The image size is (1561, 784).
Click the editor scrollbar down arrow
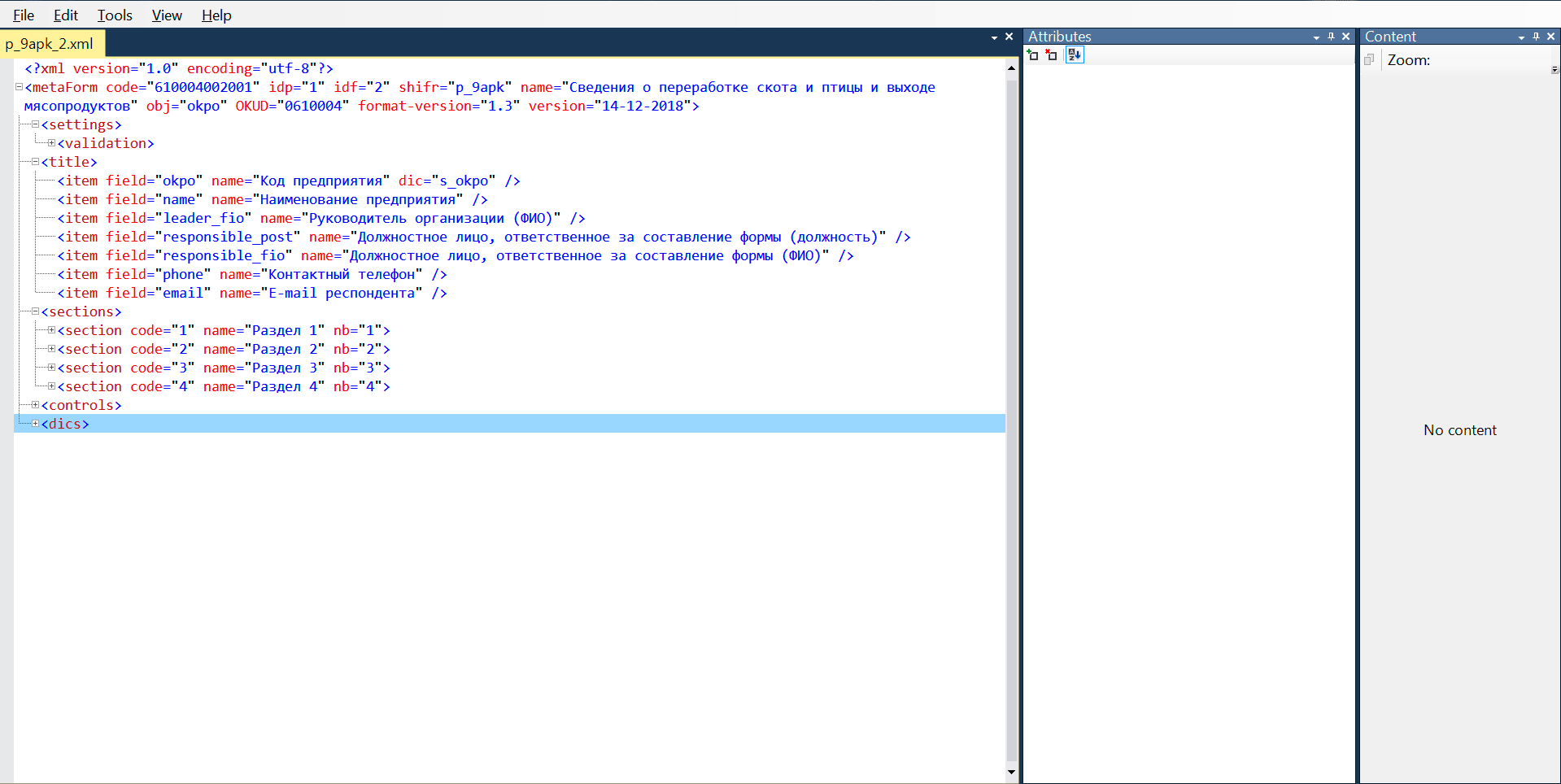tap(1011, 772)
